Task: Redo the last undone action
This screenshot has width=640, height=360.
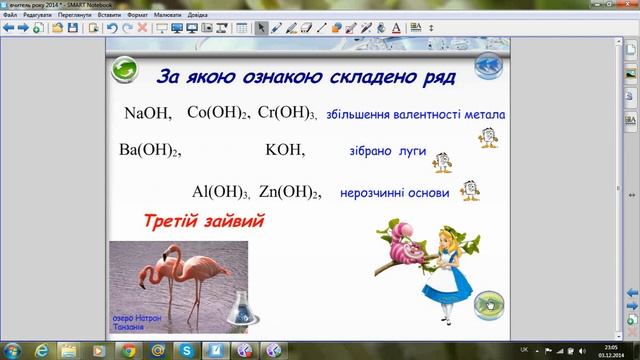Action: [x=127, y=28]
